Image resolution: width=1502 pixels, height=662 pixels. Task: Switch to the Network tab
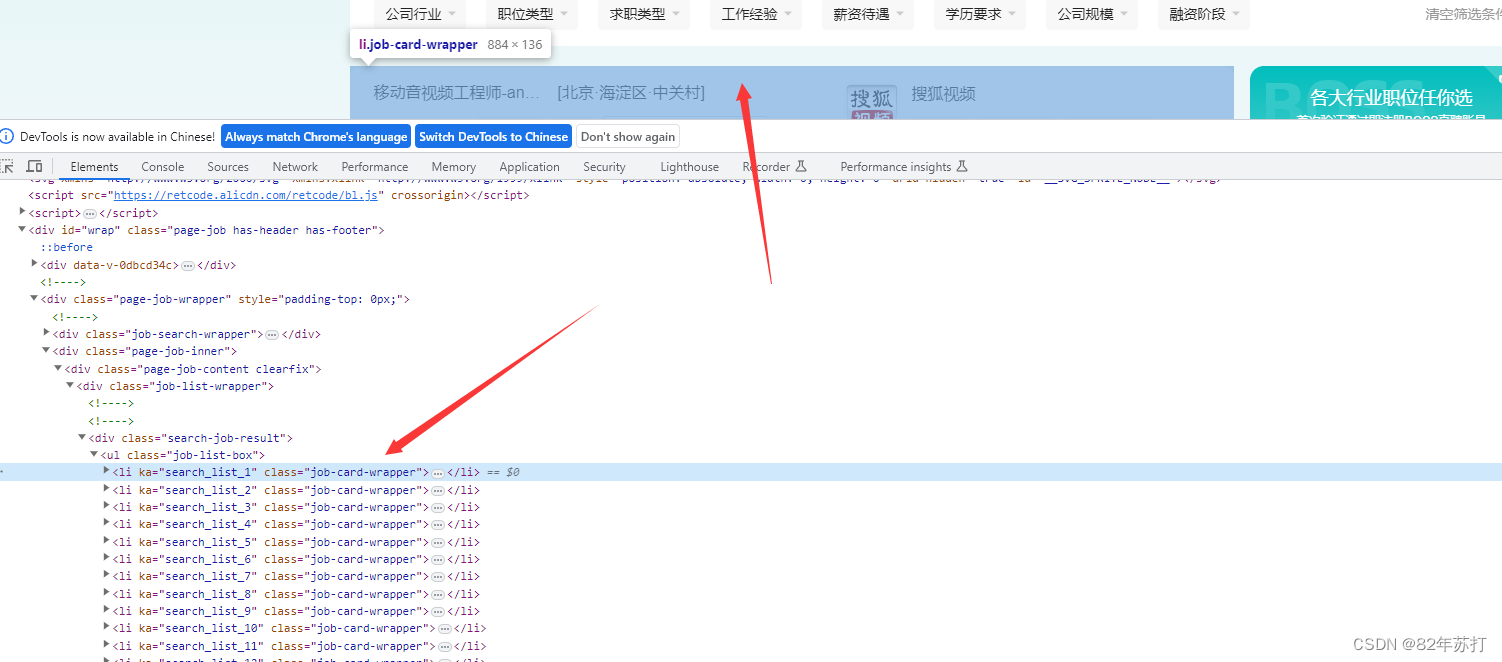[x=294, y=166]
